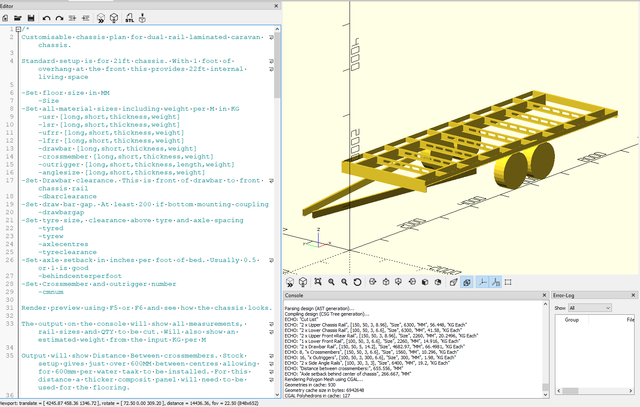Image resolution: width=640 pixels, height=407 pixels.
Task: Open a file using the folder icon
Action: coord(18,18)
